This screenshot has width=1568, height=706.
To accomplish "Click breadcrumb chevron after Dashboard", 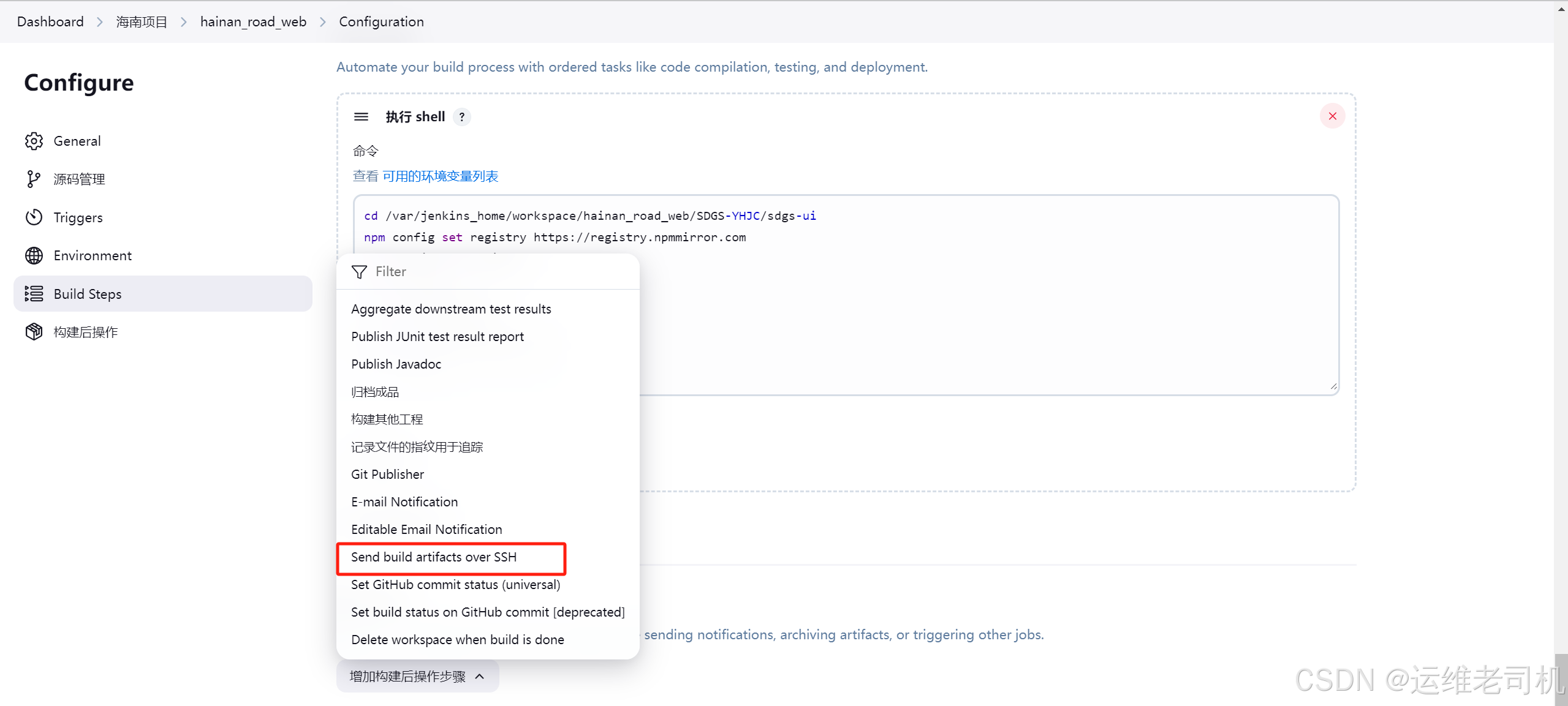I will tap(100, 22).
